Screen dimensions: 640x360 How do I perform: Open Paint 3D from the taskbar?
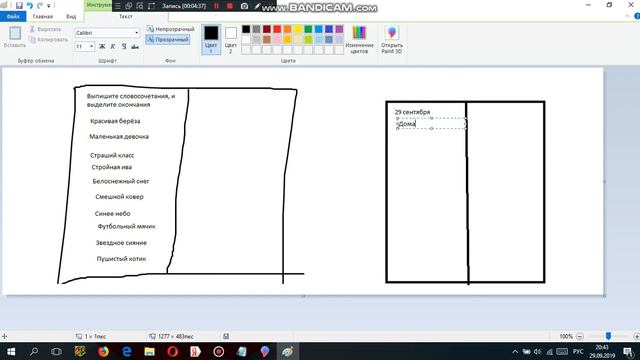(x=265, y=351)
